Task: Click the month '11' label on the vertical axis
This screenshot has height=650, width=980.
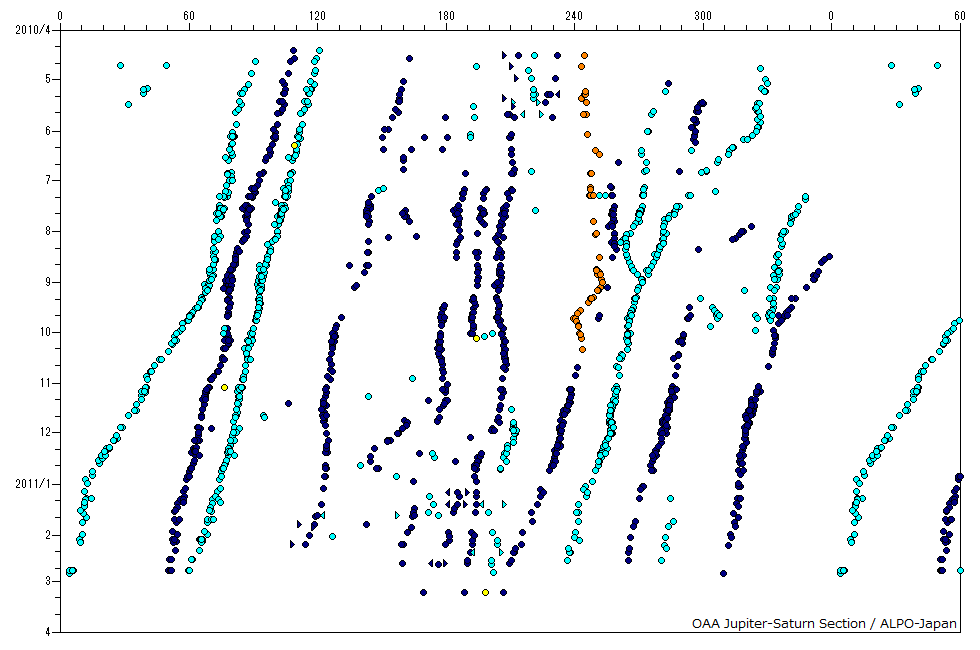Action: pyautogui.click(x=45, y=383)
